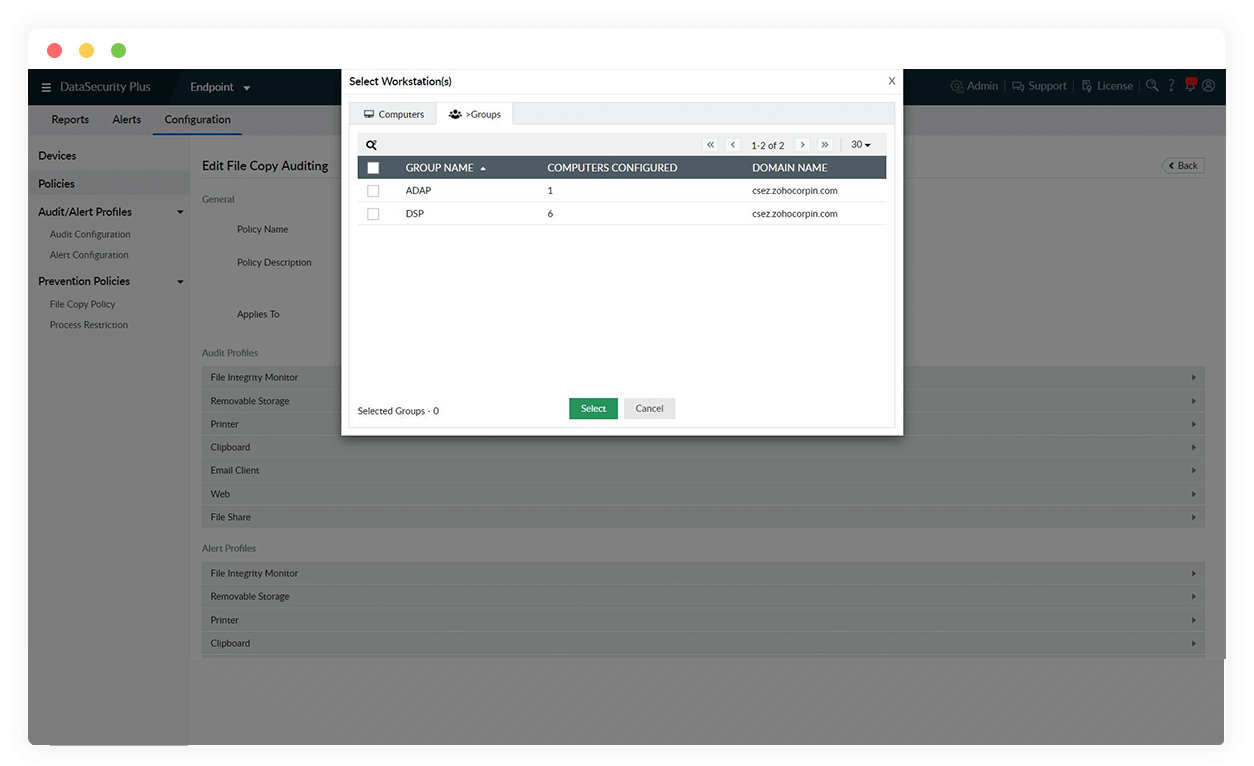Viewport: 1254px width, 766px height.
Task: Go to last page of groups list
Action: pyautogui.click(x=825, y=145)
